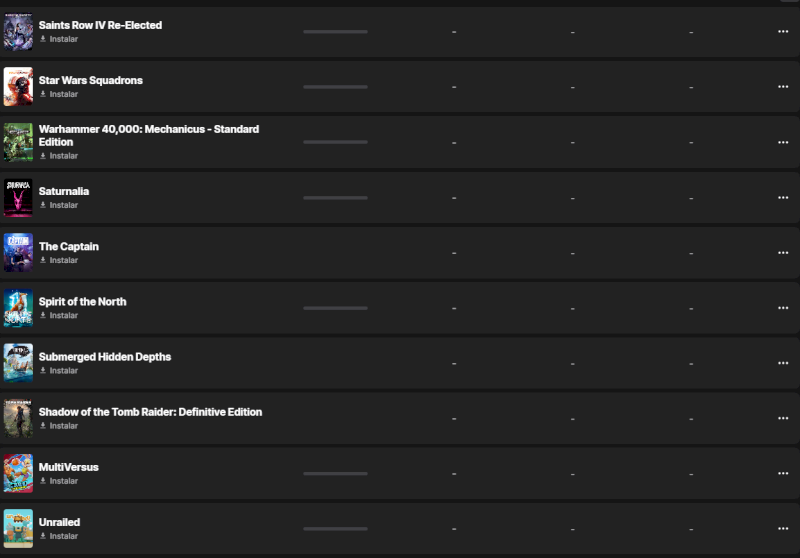Click the Warhammer 40,000: Mechanicus cover thumbnail
Viewport: 800px width, 558px height.
coord(18,142)
